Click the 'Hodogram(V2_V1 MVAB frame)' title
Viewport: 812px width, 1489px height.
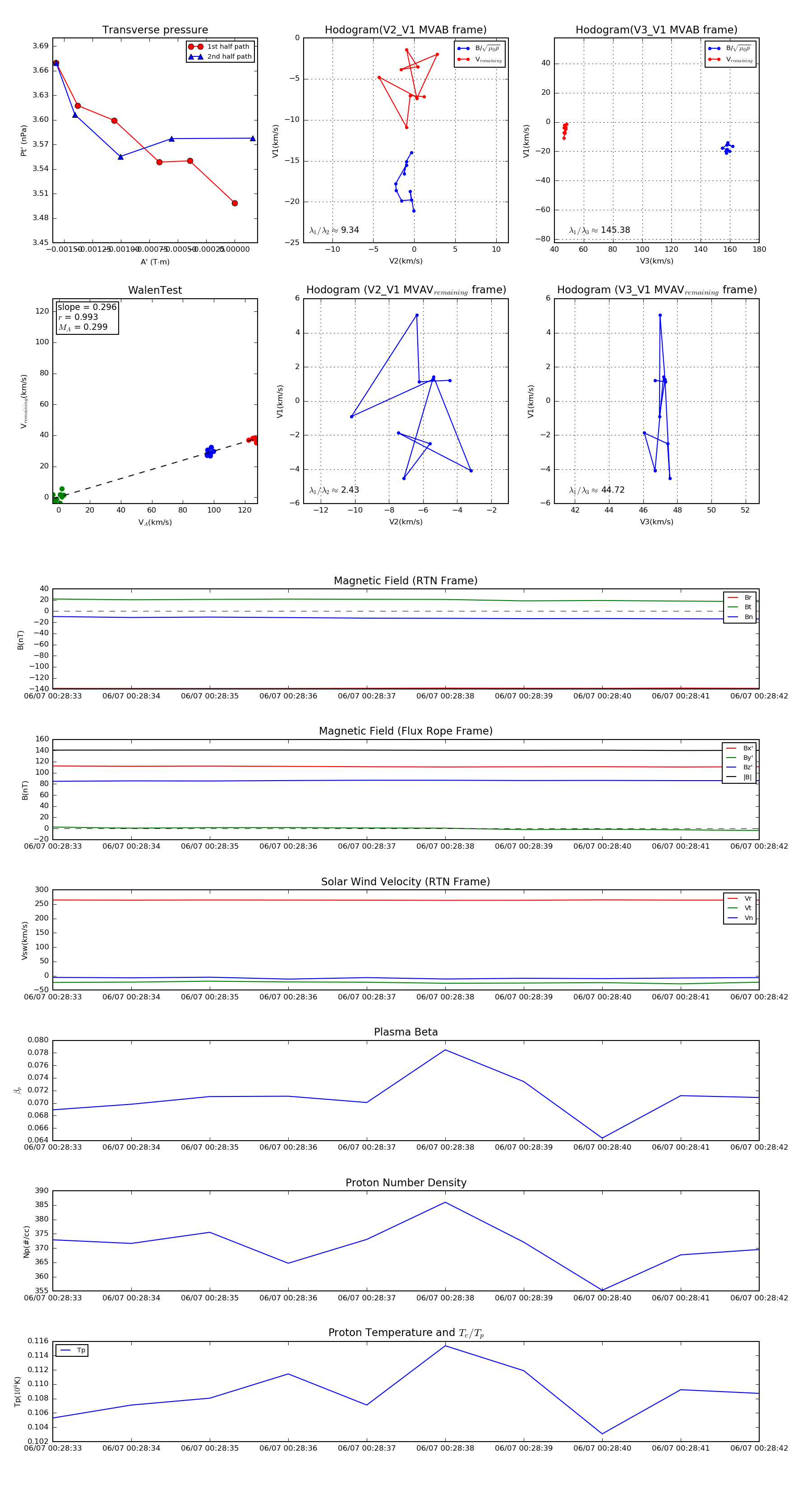tap(406, 30)
